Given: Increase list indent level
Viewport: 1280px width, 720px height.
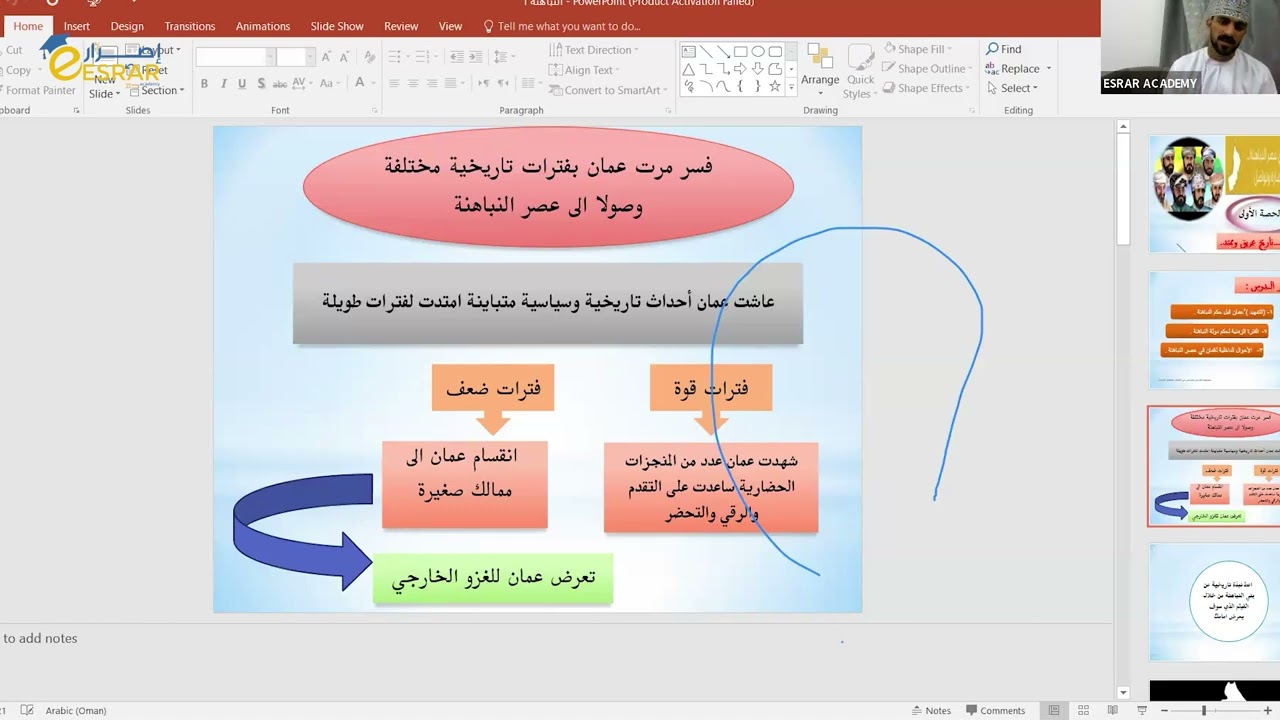Looking at the screenshot, I should [477, 57].
